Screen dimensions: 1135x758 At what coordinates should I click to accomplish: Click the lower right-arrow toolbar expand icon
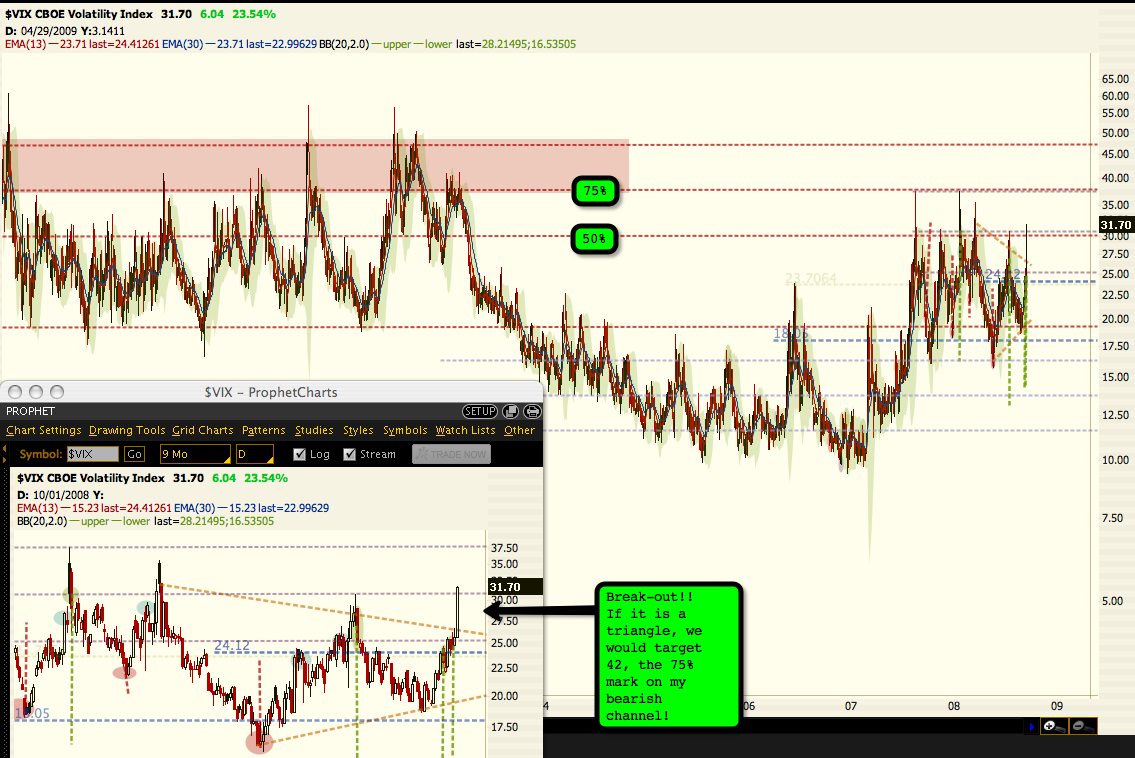coord(4,458)
